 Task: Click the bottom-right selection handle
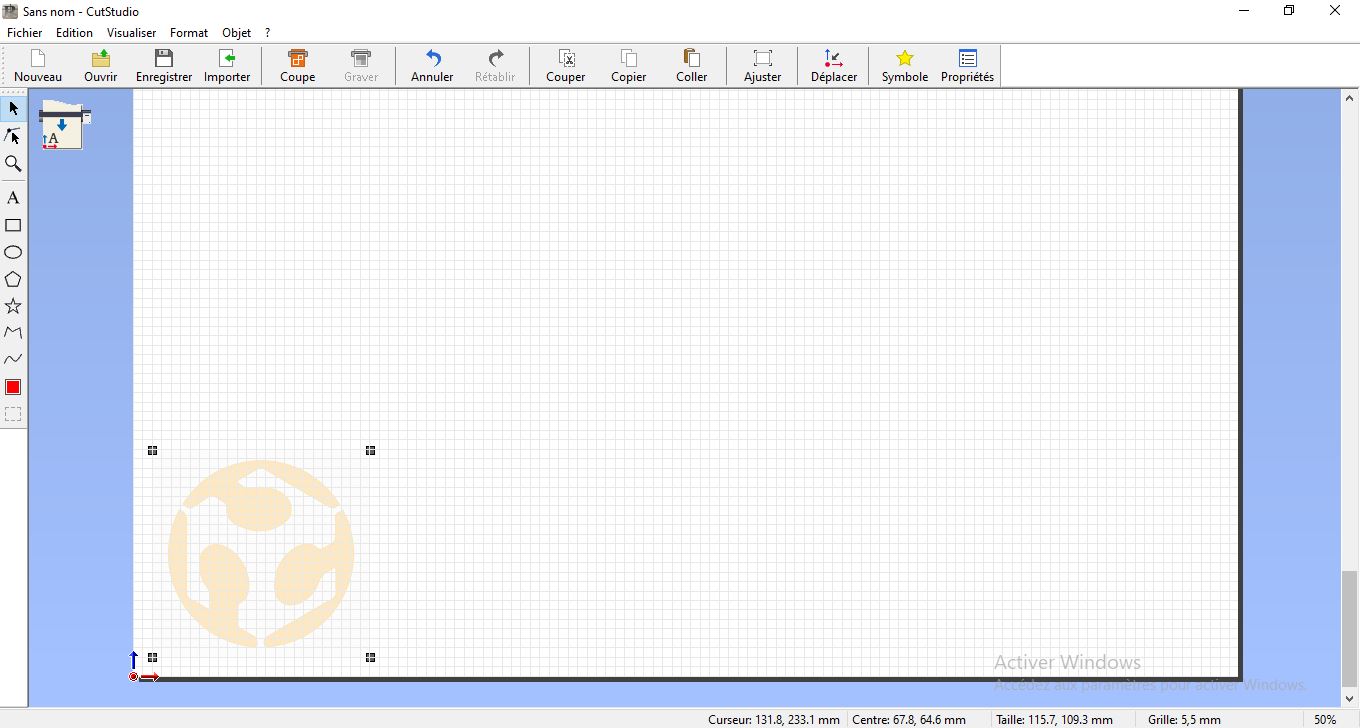[x=370, y=657]
